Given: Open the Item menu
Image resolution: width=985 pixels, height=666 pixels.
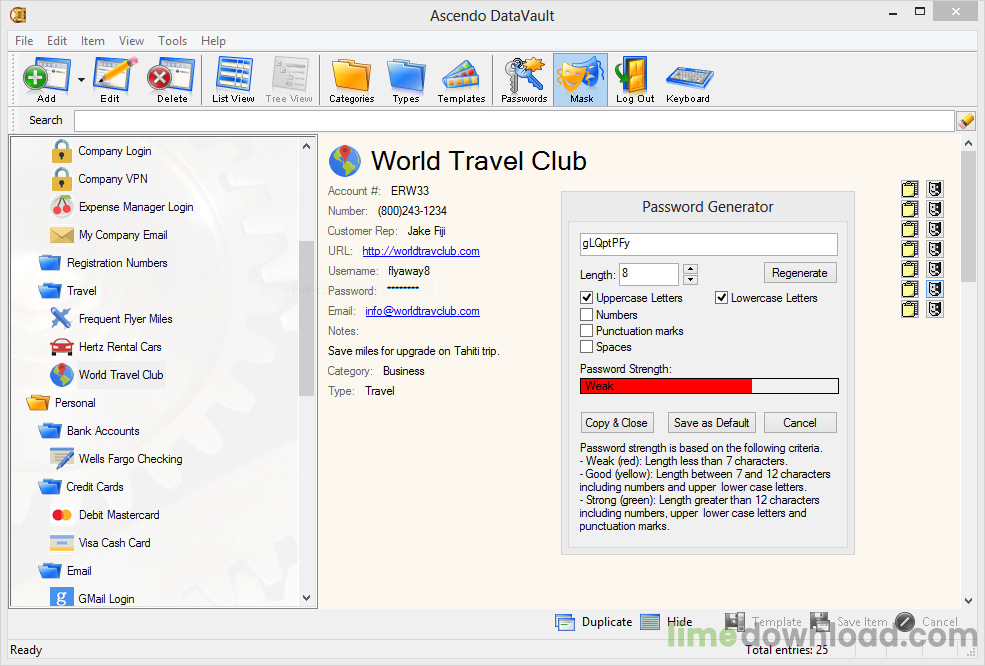Looking at the screenshot, I should click(92, 41).
